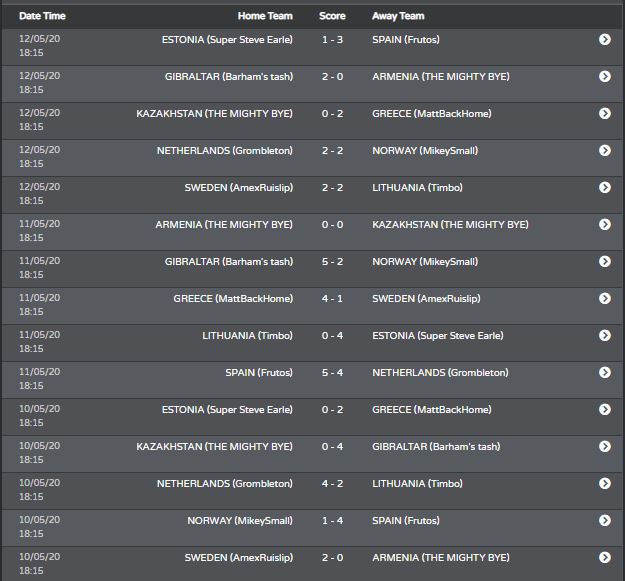This screenshot has width=625, height=581.
Task: Click the Score column header
Action: (x=332, y=16)
